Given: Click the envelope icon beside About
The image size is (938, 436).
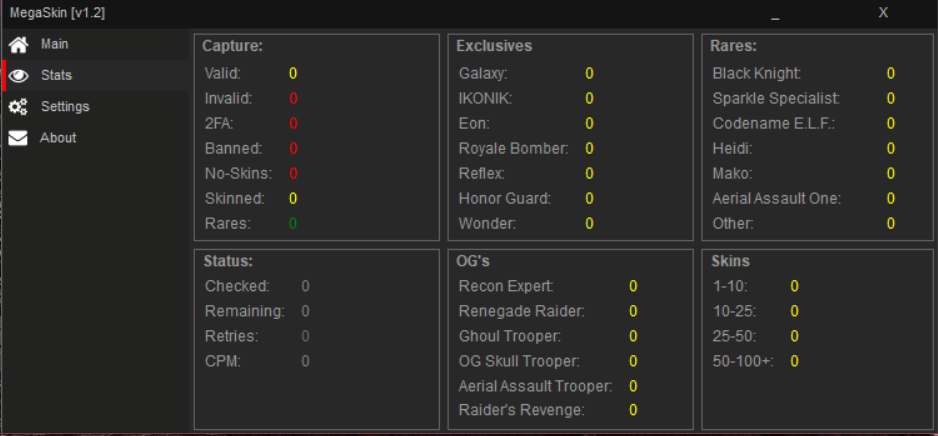Looking at the screenshot, I should click(18, 138).
